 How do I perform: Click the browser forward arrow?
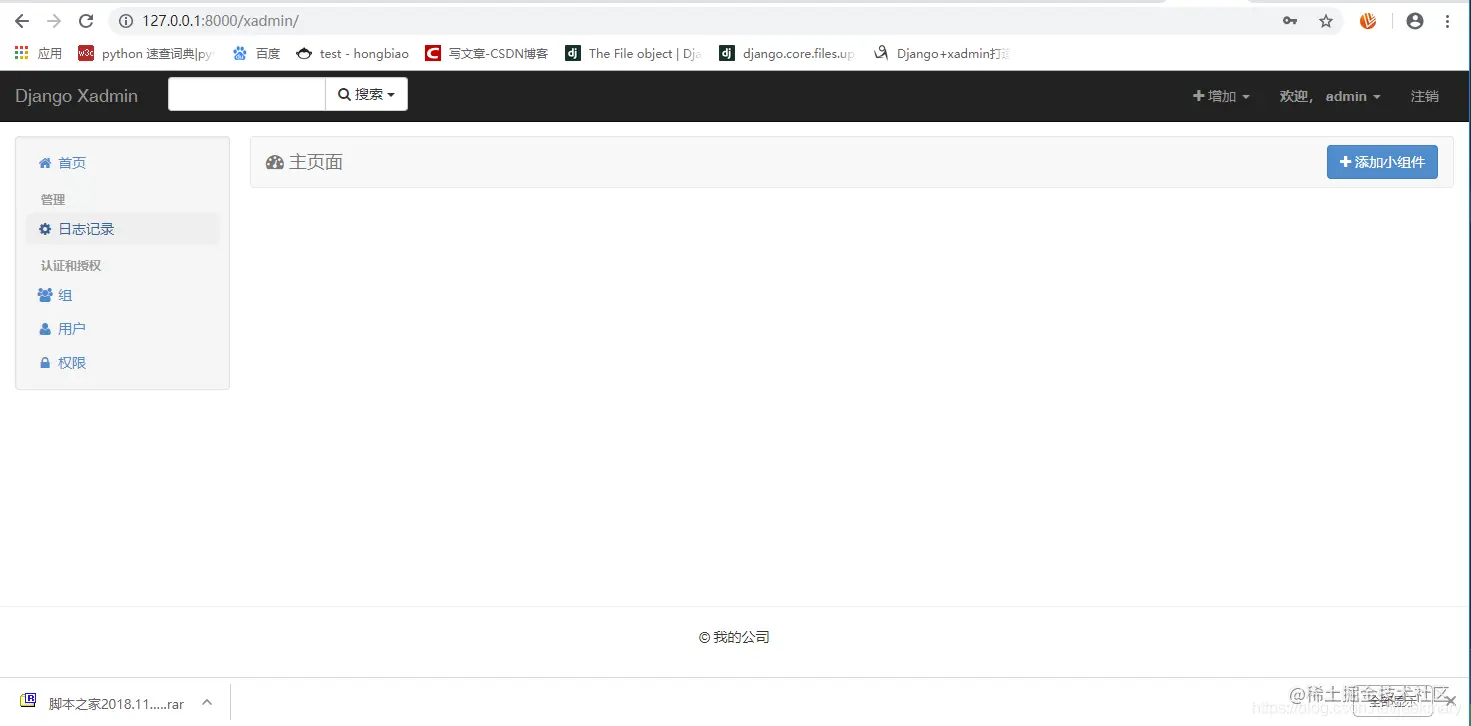[x=54, y=21]
